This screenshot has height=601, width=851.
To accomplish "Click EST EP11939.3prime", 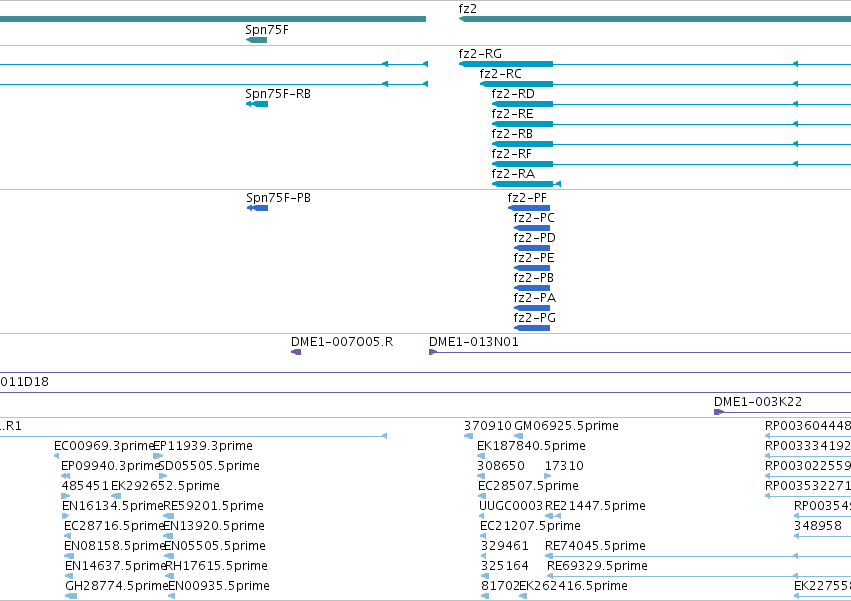I will (x=203, y=446).
